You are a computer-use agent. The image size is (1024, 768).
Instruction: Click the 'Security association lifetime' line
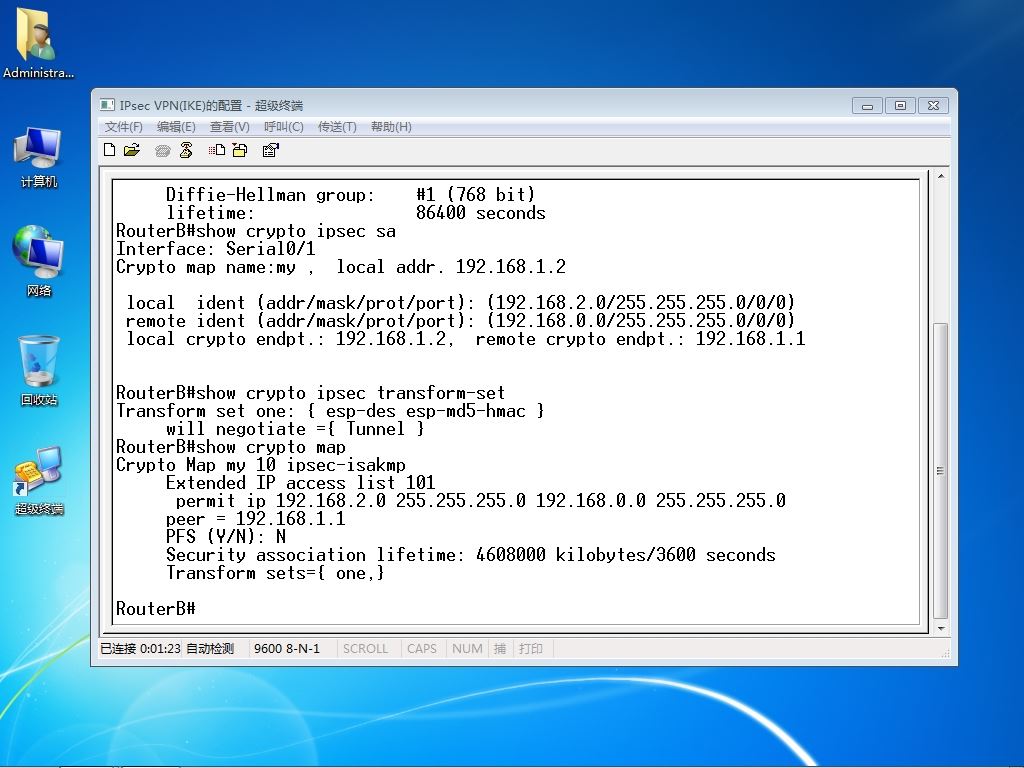(470, 555)
